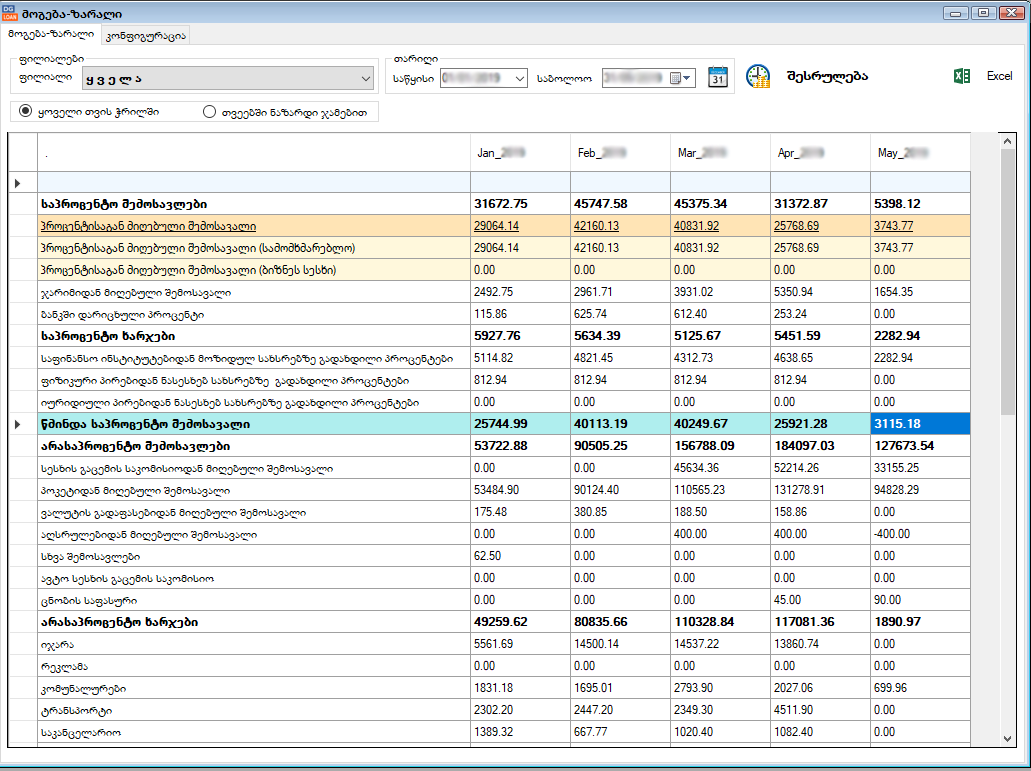Expand the საწყისი start date dropdown
The width and height of the screenshot is (1031, 771).
click(x=518, y=78)
